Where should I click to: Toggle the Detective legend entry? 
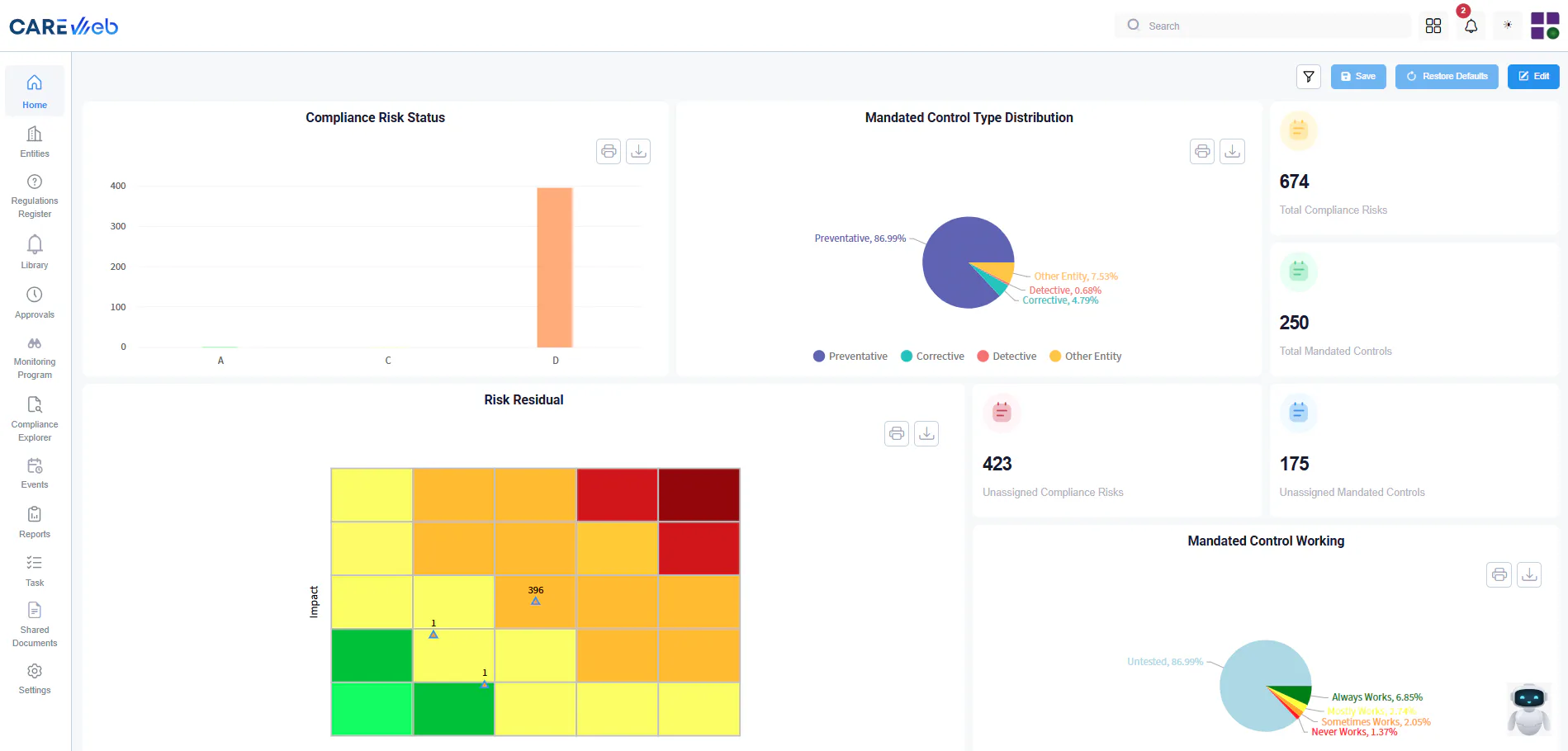point(1007,357)
